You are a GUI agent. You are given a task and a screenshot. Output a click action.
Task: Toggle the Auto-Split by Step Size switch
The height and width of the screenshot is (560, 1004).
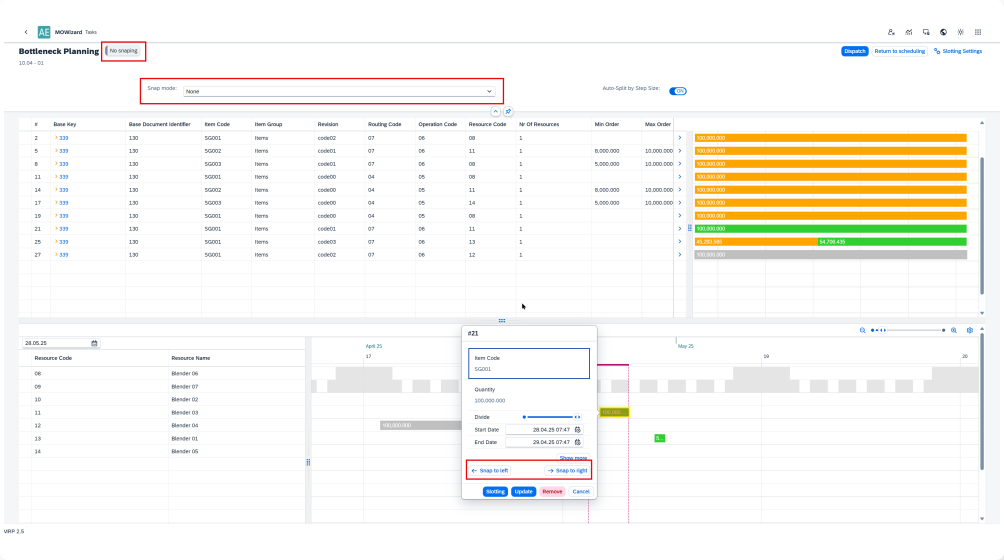click(x=679, y=90)
